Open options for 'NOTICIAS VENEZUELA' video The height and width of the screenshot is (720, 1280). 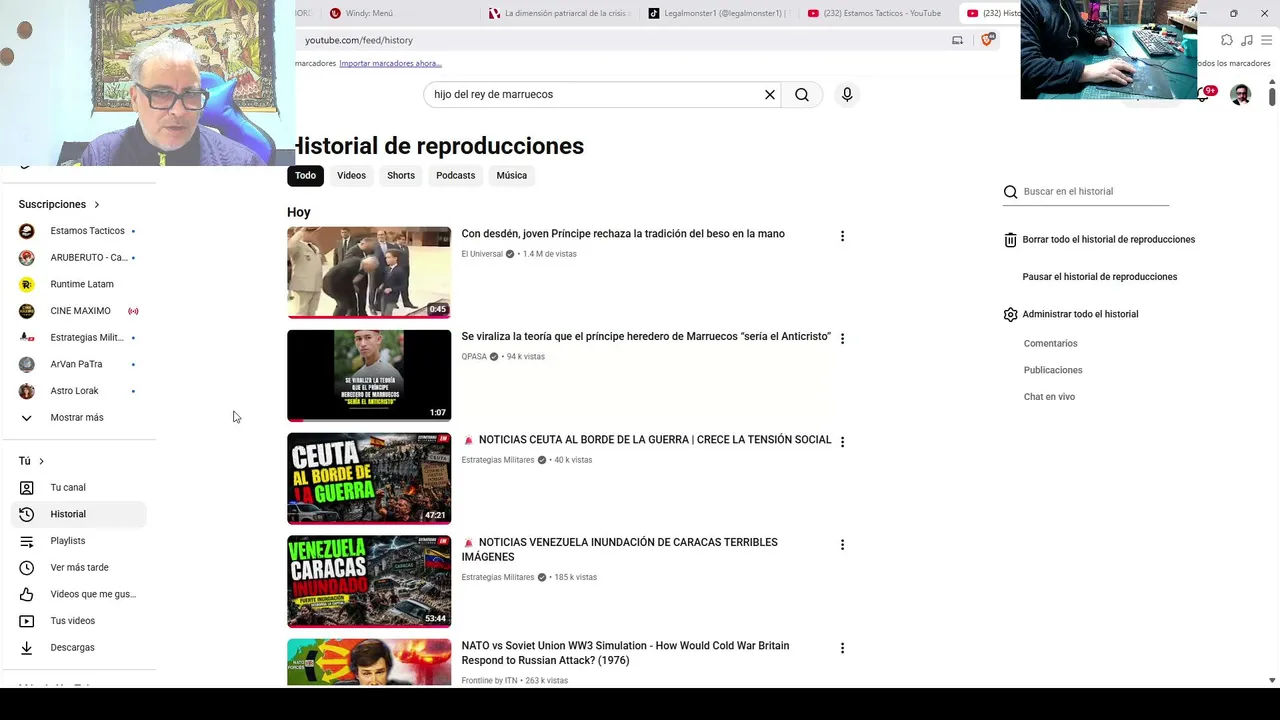tap(842, 545)
